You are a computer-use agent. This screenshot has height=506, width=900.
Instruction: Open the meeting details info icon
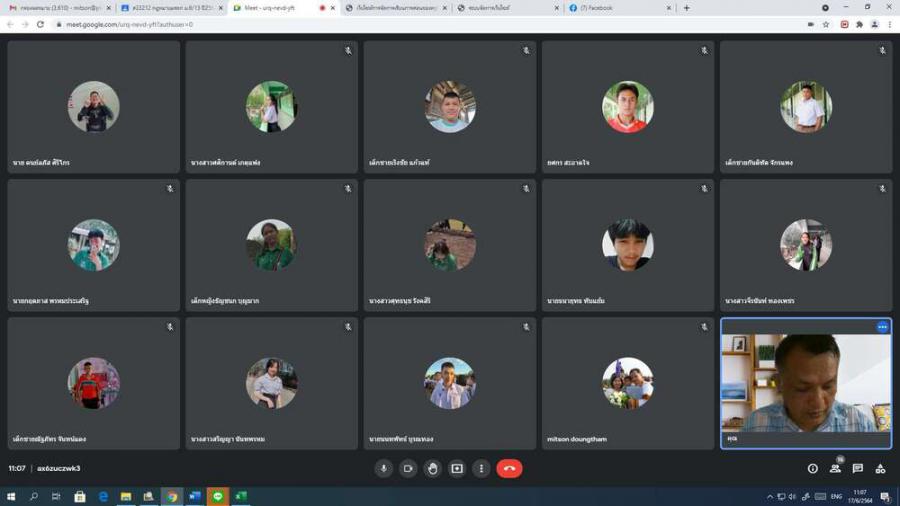pos(812,468)
